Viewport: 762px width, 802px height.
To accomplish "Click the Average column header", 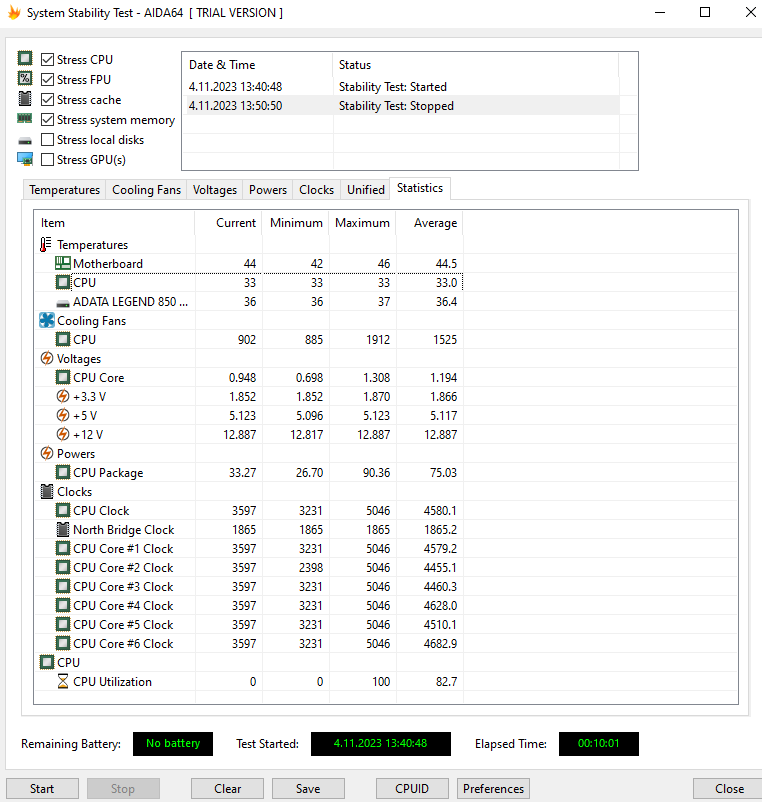I will [430, 223].
